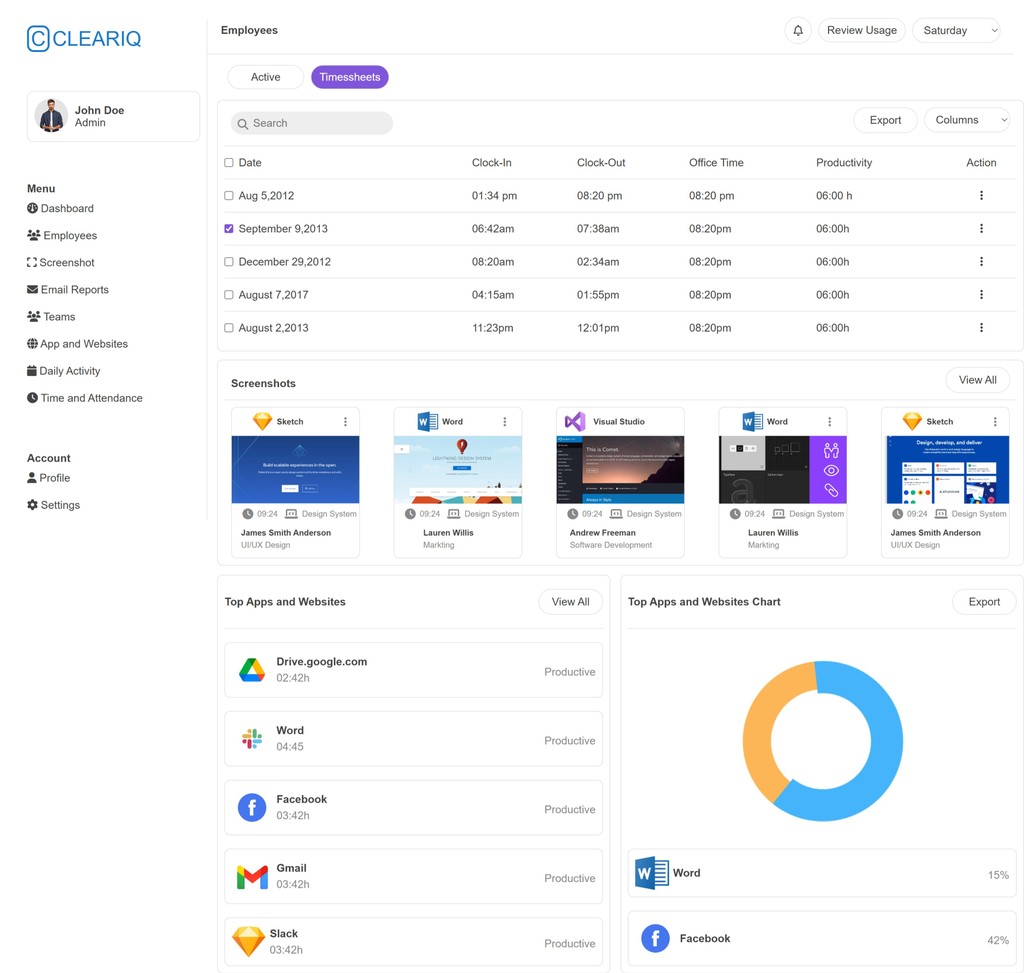This screenshot has width=1024, height=973.
Task: Export the timesheets table
Action: coord(885,120)
